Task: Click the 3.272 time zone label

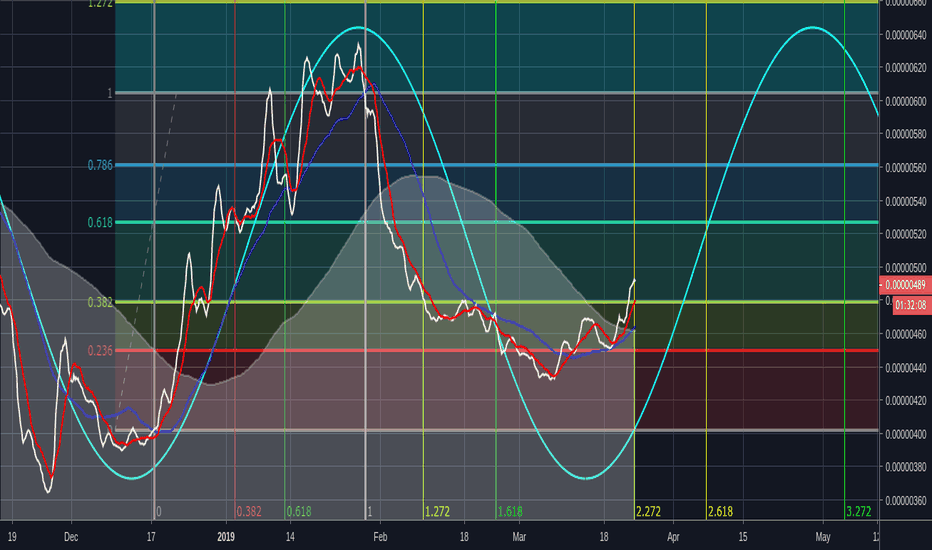Action: click(858, 511)
